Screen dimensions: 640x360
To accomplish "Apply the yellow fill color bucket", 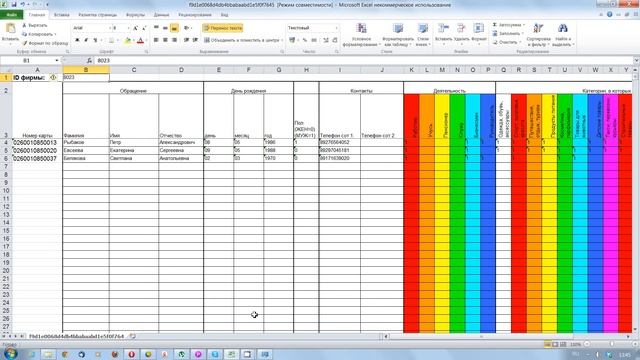I will tap(128, 40).
